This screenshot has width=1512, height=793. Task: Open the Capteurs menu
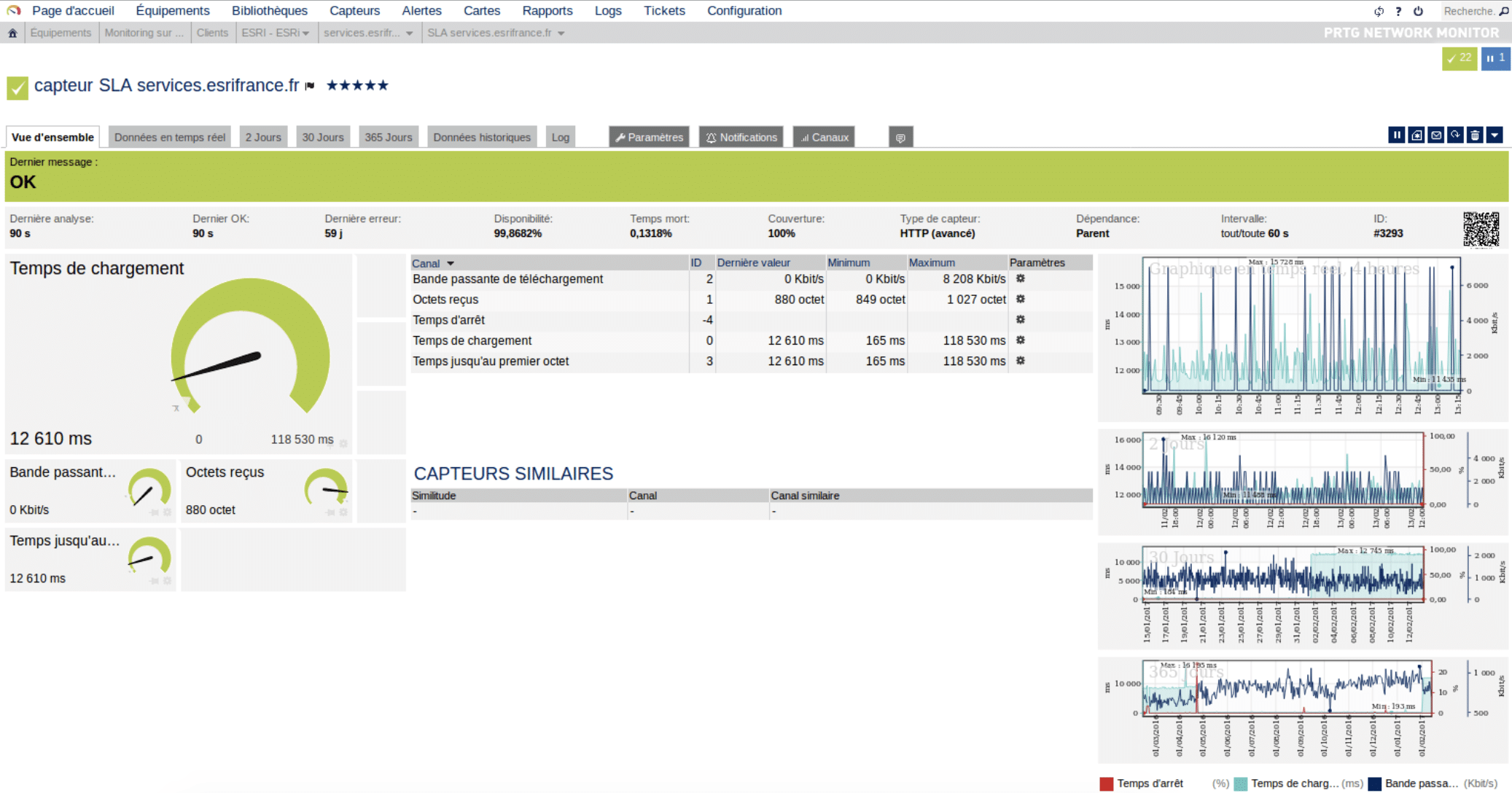[354, 11]
